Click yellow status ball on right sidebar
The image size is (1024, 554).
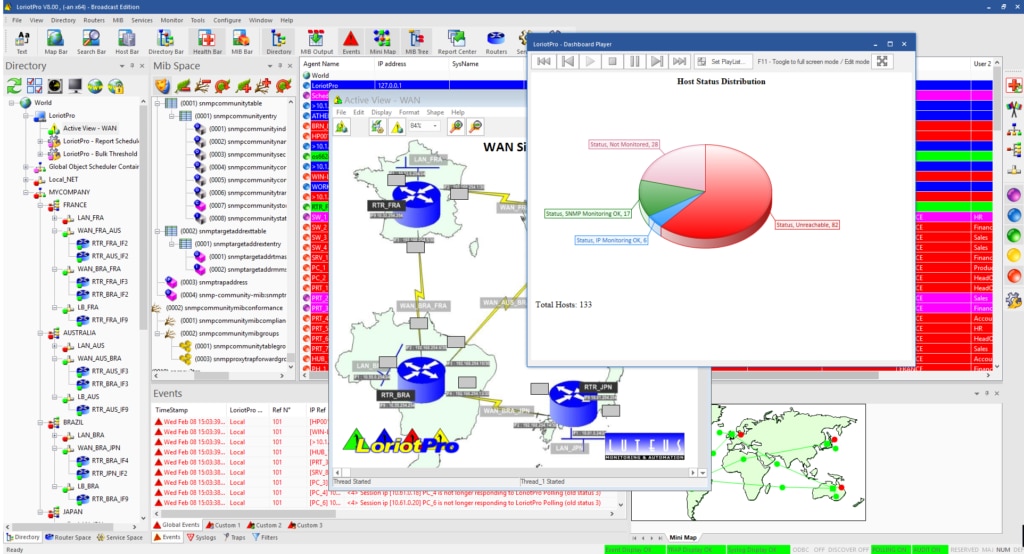pos(1014,255)
